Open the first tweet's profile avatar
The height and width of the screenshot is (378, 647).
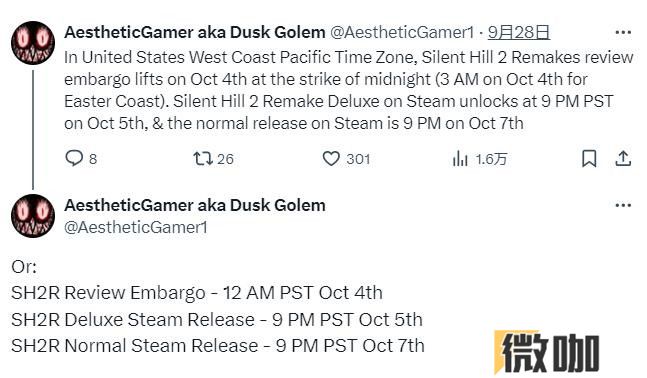point(33,43)
